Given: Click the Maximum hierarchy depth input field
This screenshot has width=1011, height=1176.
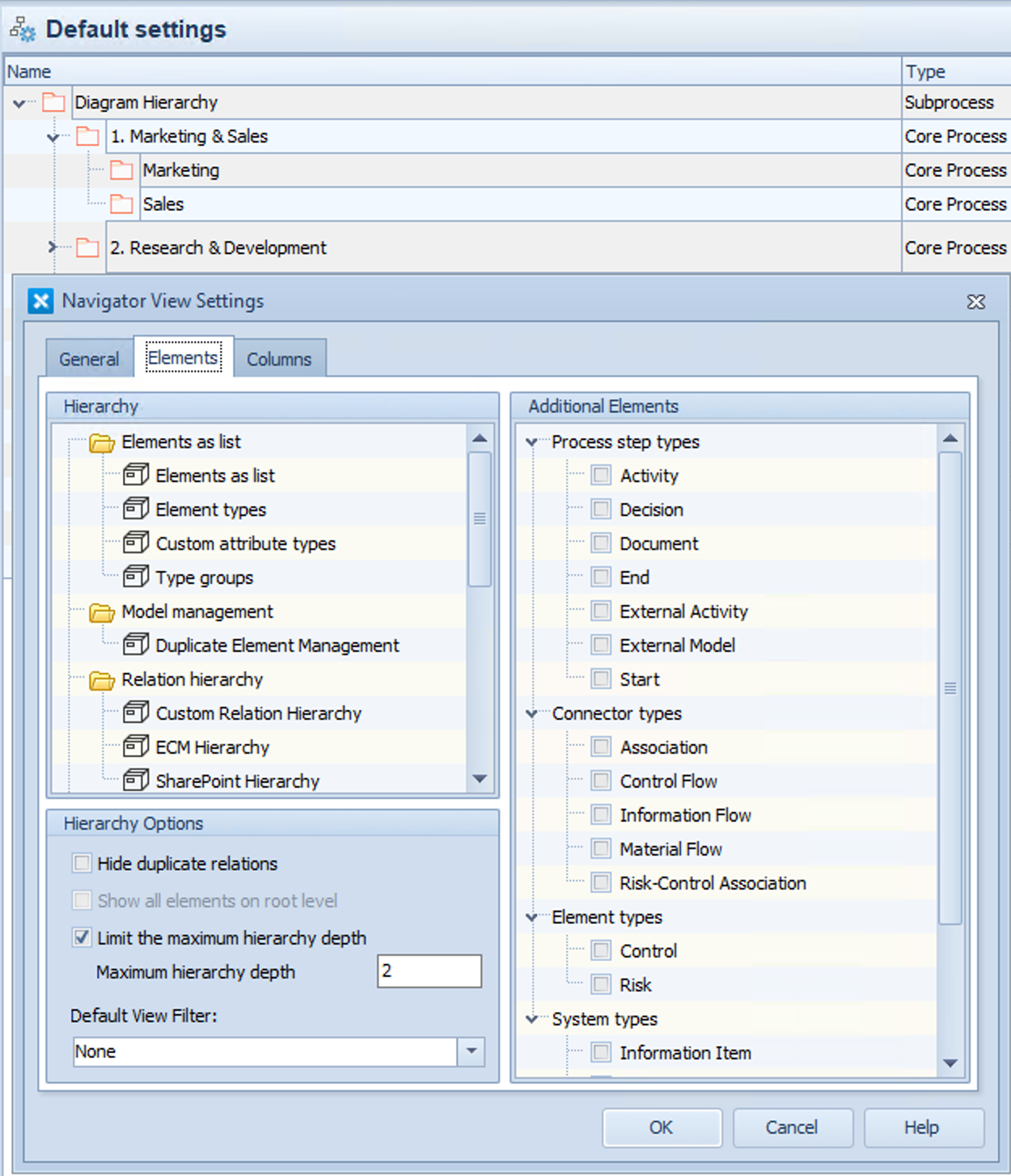Looking at the screenshot, I should coord(429,971).
